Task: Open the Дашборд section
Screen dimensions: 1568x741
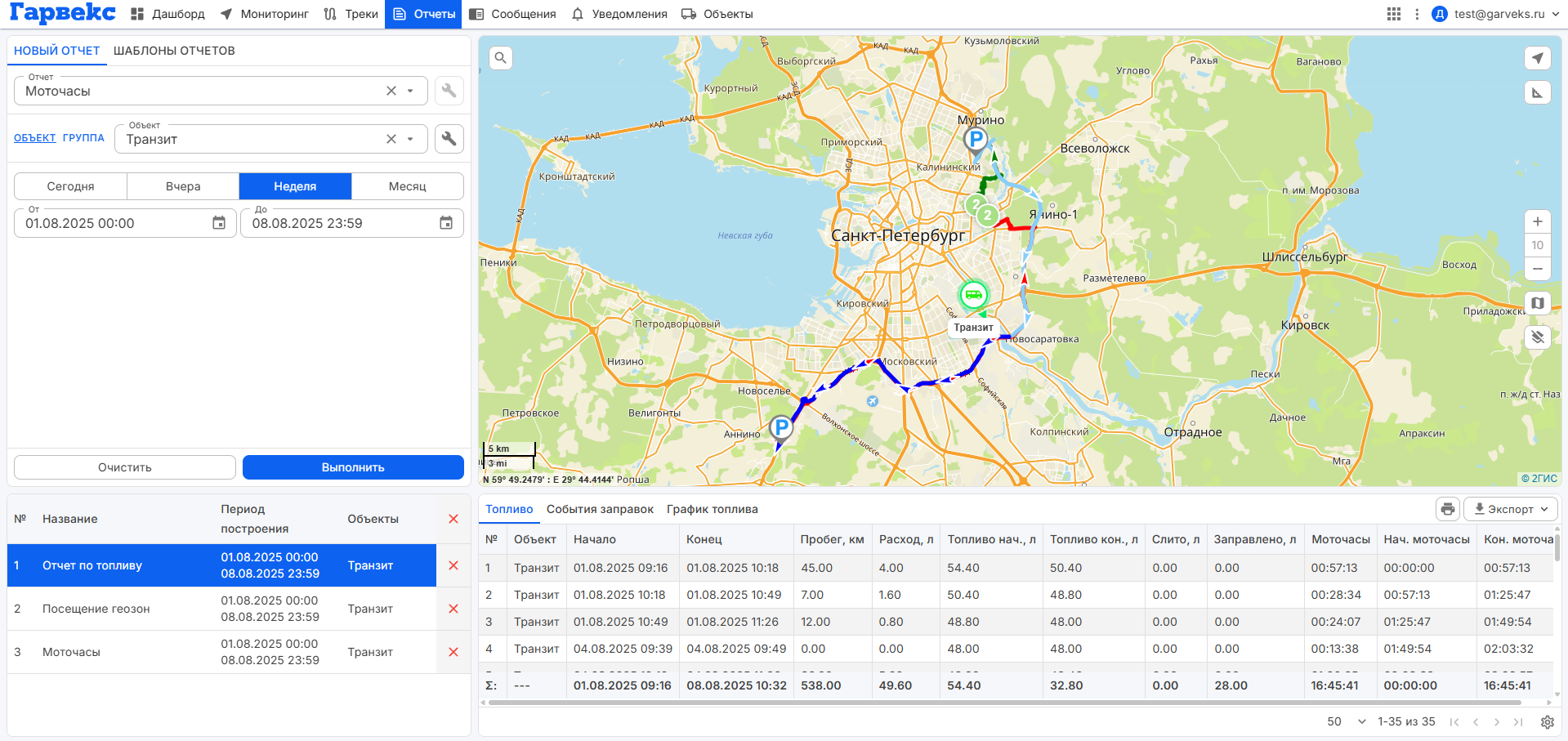Action: 168,14
